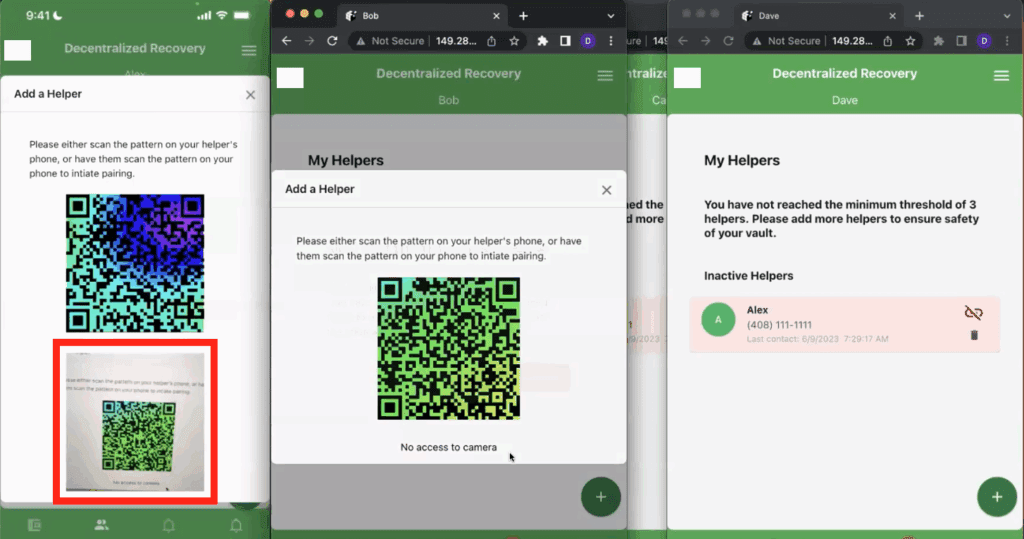Close Add a Helper dialog on phone

pos(250,95)
